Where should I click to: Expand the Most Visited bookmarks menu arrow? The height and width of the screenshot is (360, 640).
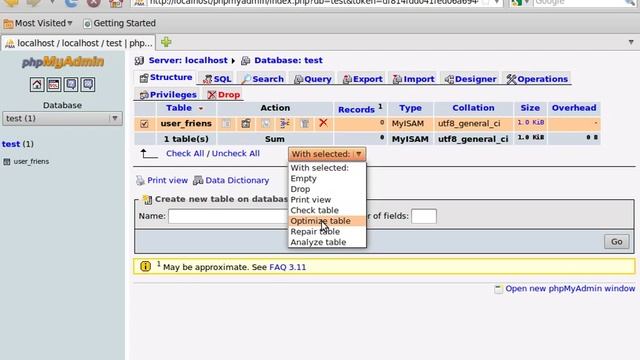[70, 23]
